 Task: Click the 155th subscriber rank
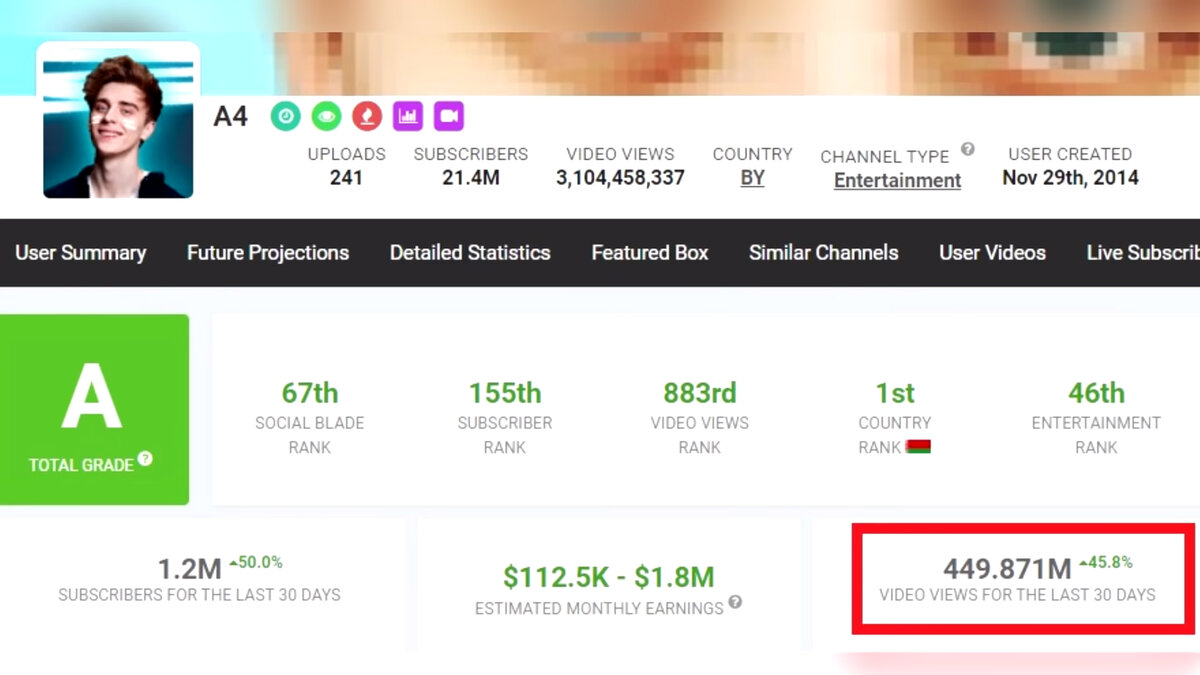click(x=505, y=393)
